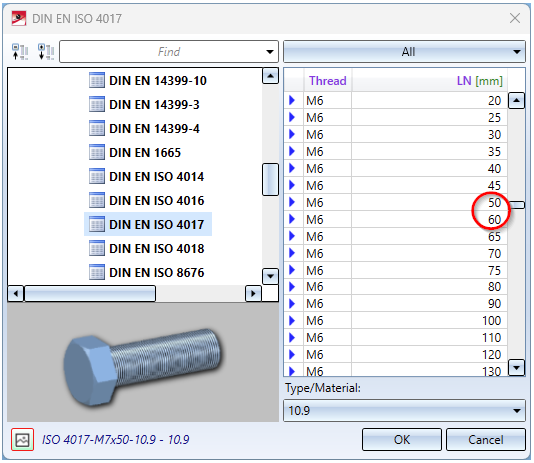Select the M6 row with length 45

(x=395, y=186)
